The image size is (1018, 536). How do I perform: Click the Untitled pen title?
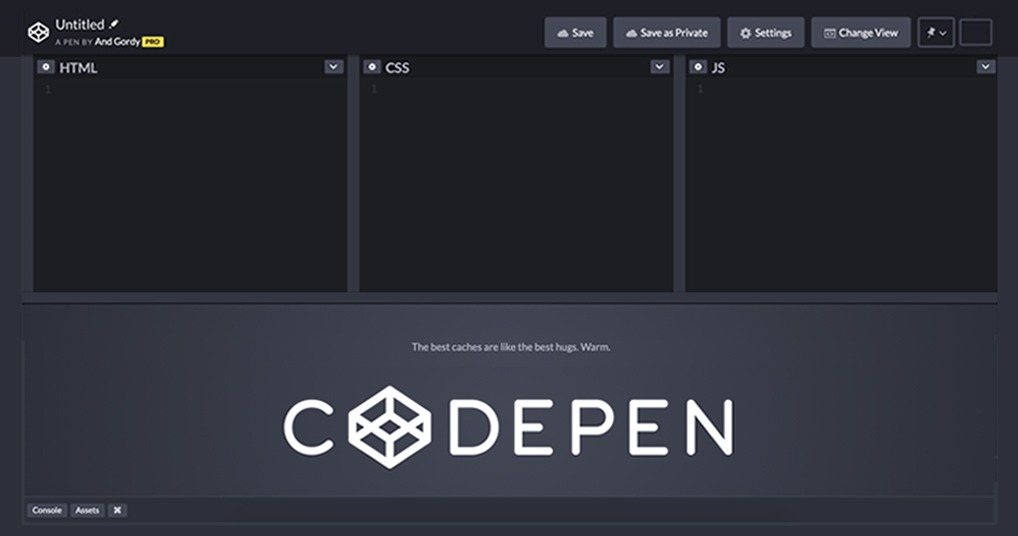pos(80,25)
